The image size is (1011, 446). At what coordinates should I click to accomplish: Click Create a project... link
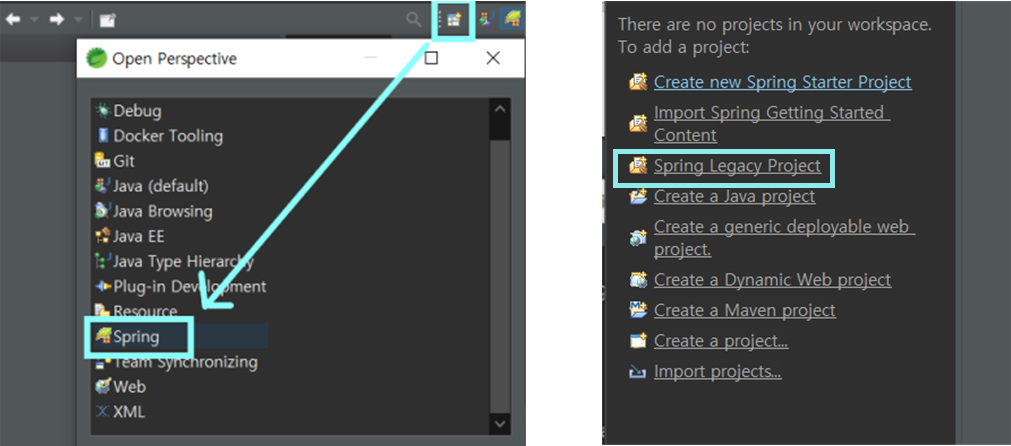[x=721, y=340]
